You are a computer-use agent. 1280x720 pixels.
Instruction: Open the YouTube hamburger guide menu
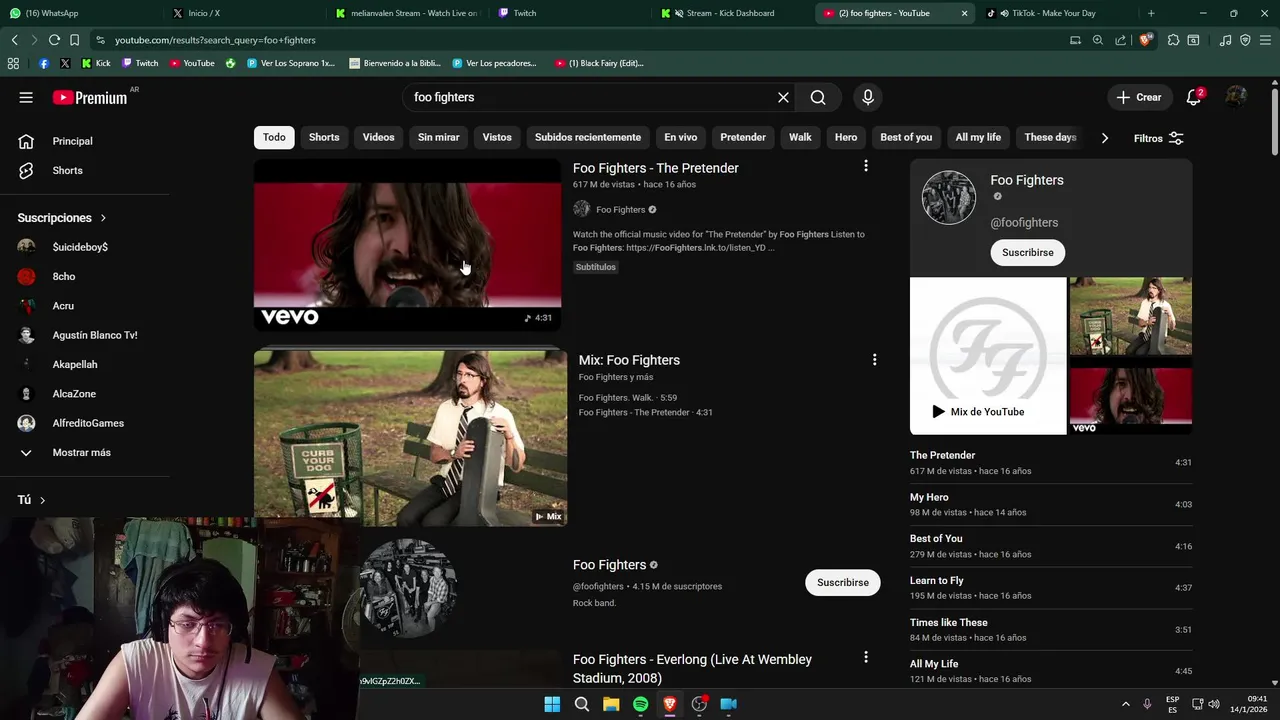coord(26,97)
